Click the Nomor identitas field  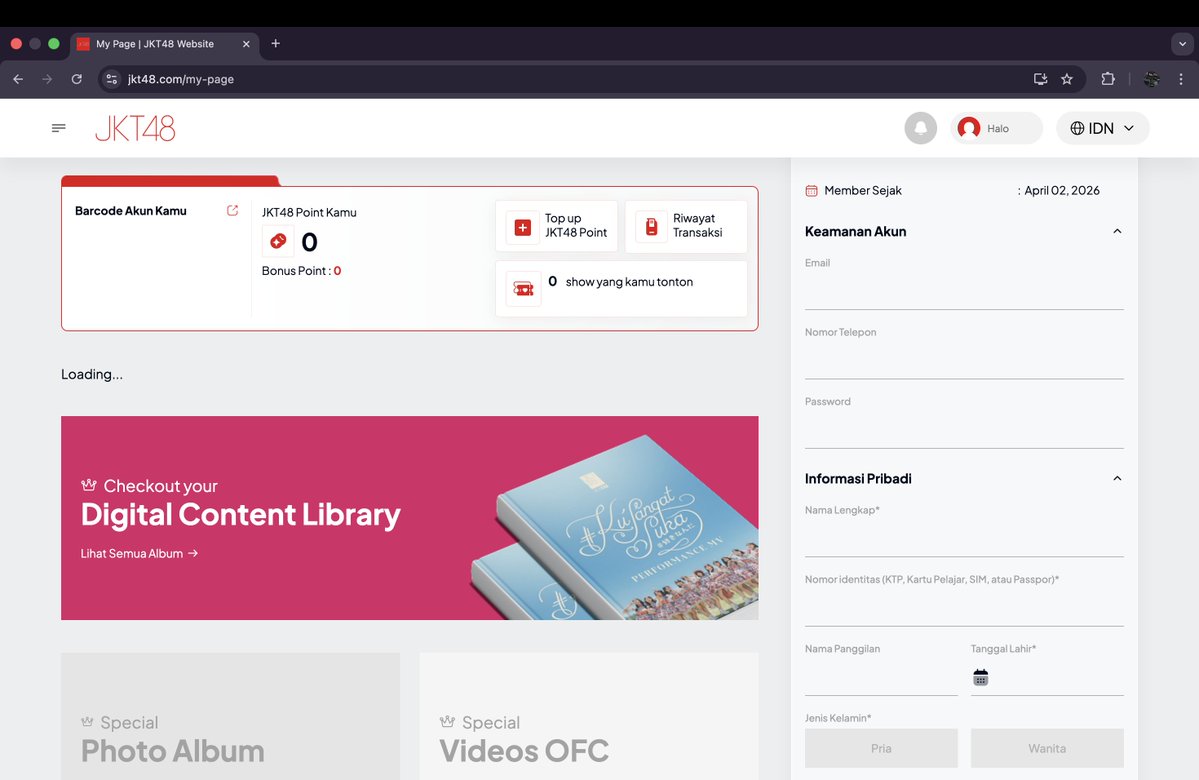click(x=964, y=608)
